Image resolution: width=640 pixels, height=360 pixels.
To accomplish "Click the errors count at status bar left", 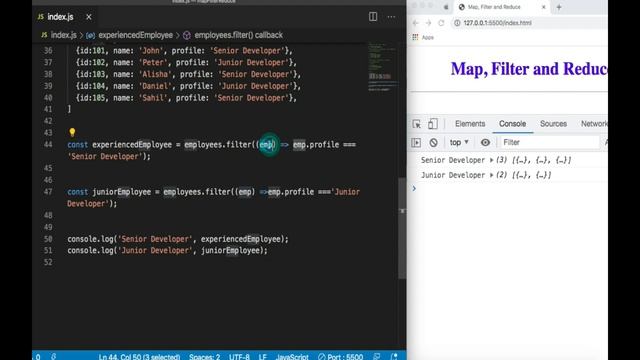I will click(x=37, y=356).
